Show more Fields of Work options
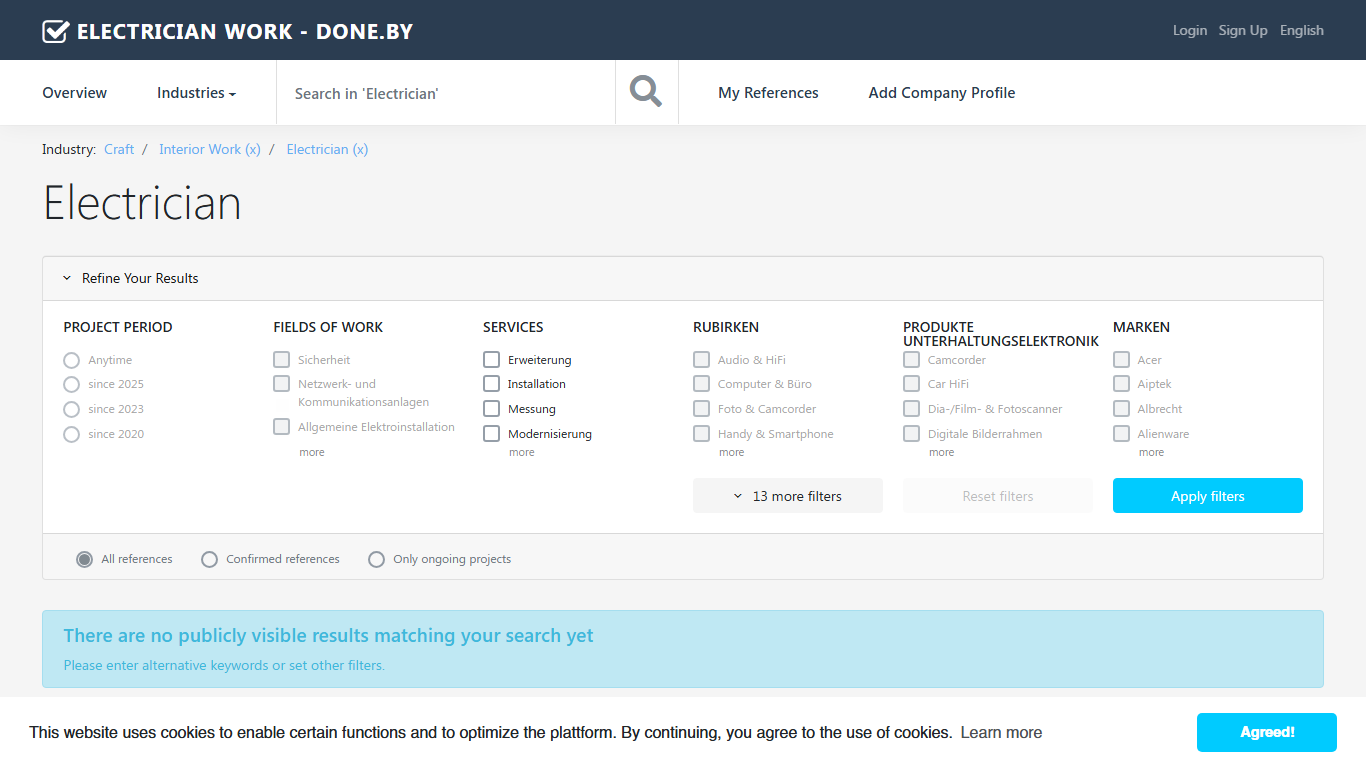This screenshot has height=768, width=1366. point(312,453)
